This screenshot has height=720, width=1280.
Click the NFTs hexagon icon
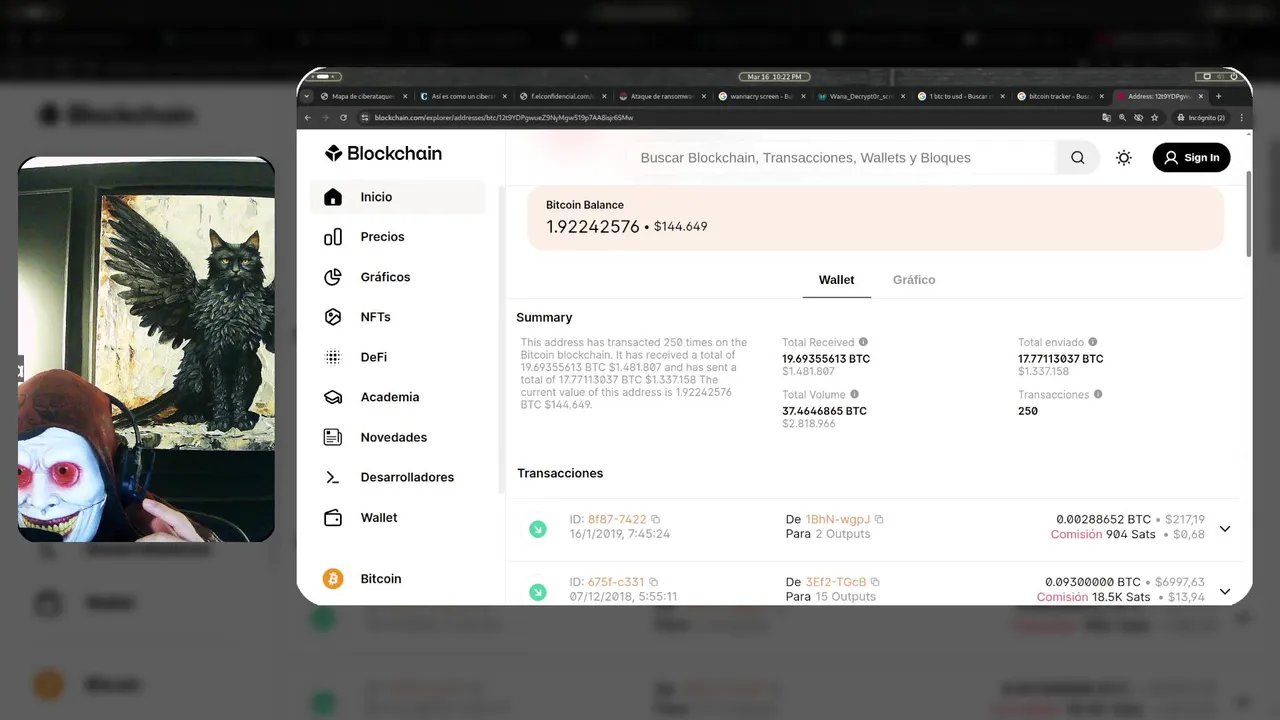(x=333, y=317)
